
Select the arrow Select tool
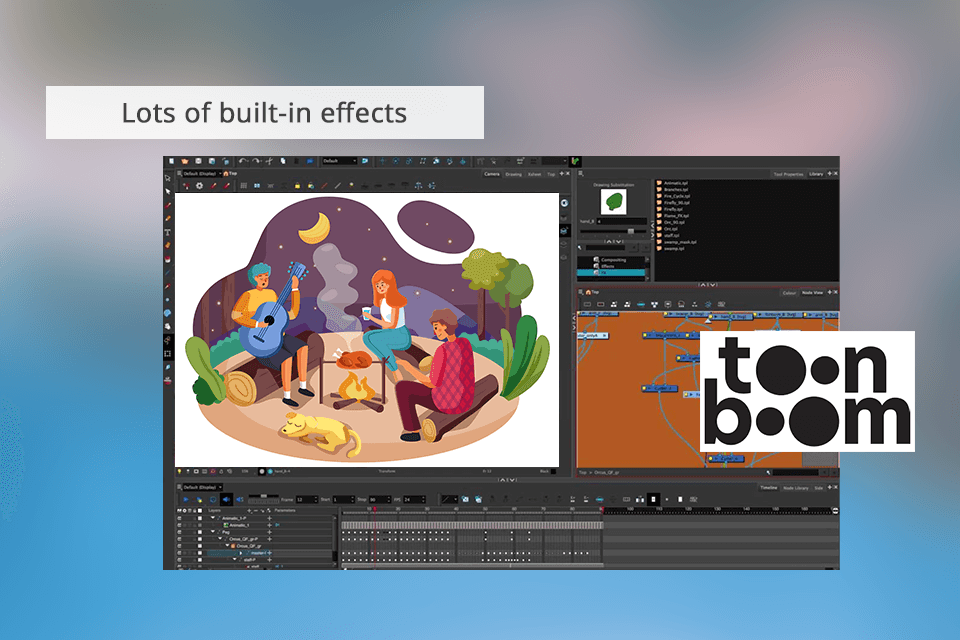coord(168,192)
